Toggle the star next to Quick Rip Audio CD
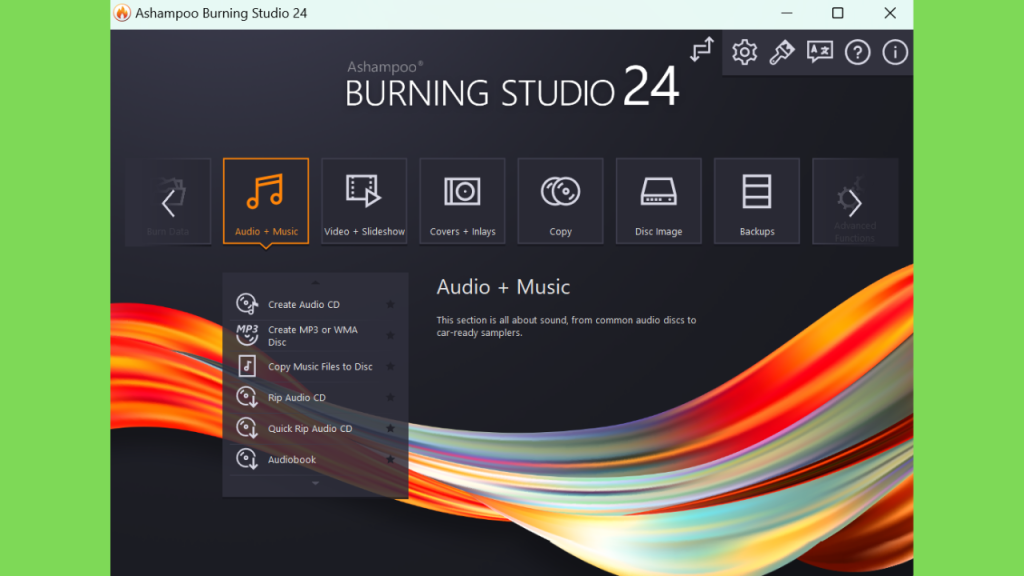The image size is (1024, 576). [391, 428]
